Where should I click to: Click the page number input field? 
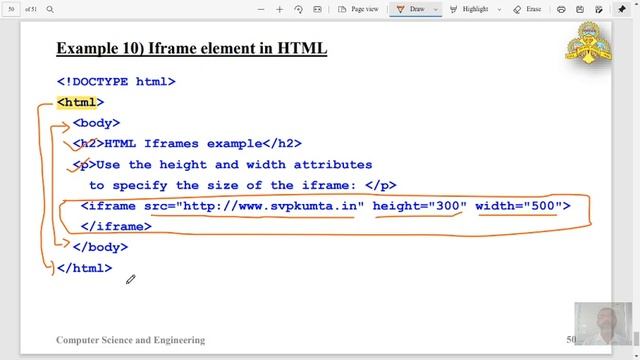(11, 9)
